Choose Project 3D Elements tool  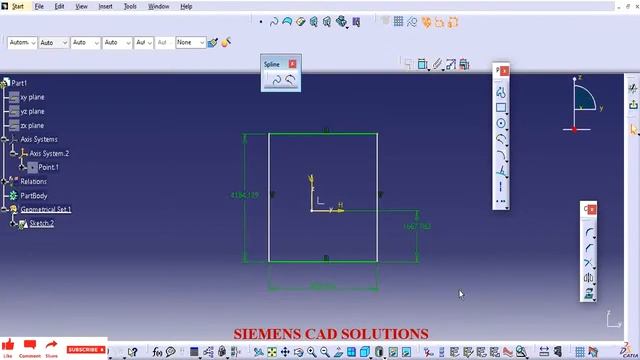pos(589,293)
